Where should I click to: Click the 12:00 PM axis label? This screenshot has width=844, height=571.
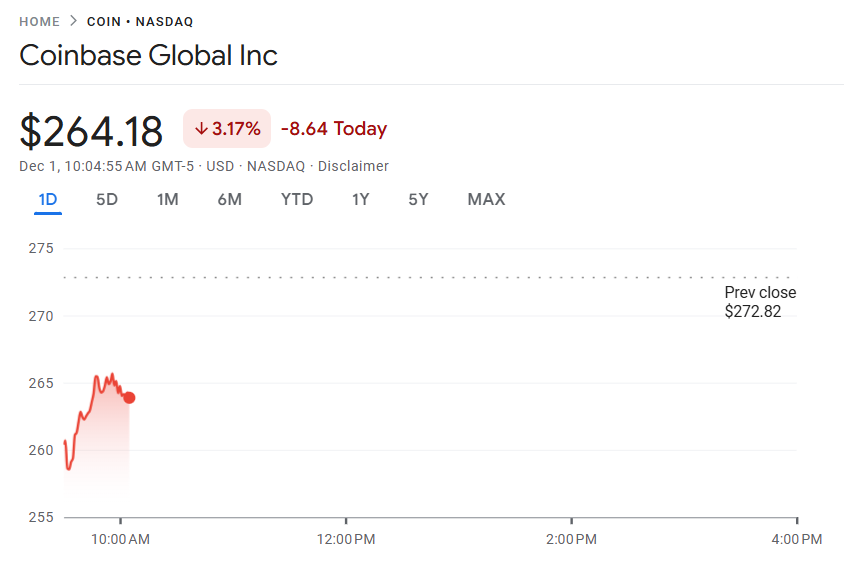(x=346, y=540)
